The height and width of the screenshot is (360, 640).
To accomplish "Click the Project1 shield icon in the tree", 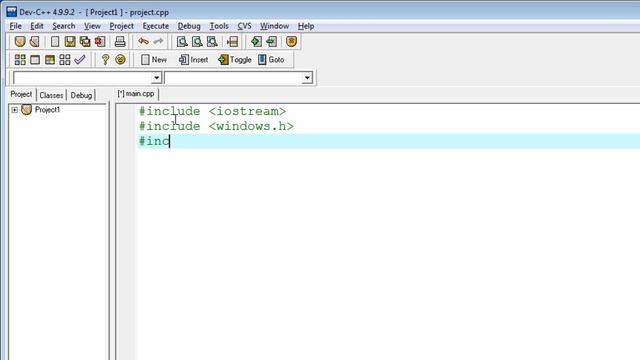I will 27,109.
